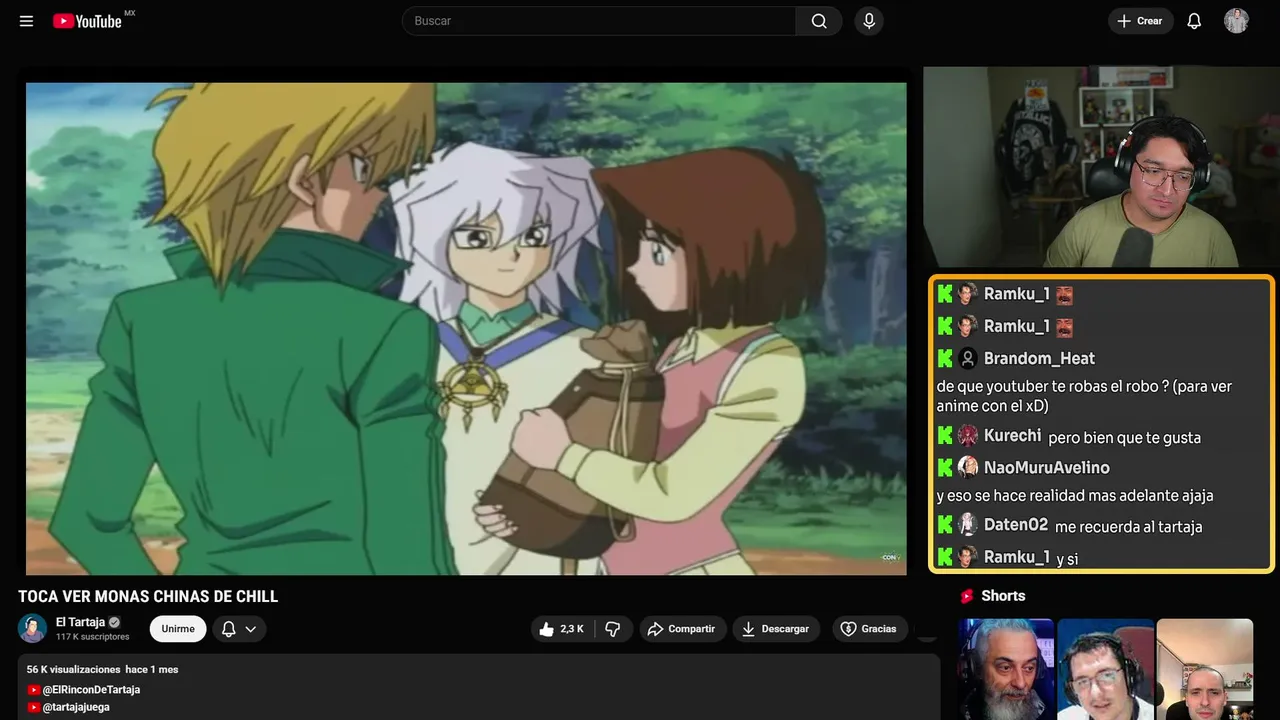The height and width of the screenshot is (720, 1280).
Task: Start voice search with the microphone
Action: 869,21
